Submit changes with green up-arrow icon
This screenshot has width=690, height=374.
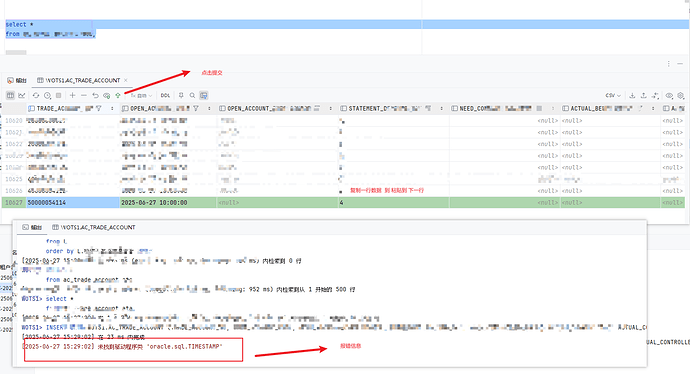coord(118,95)
